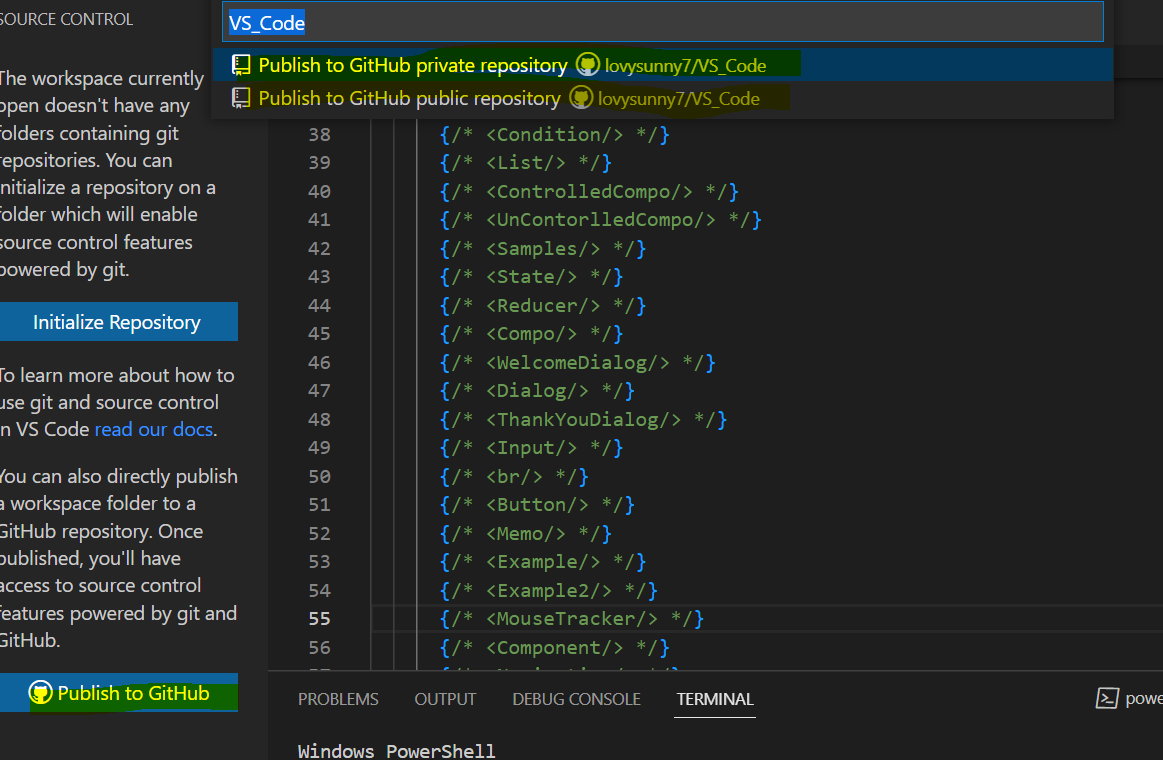Click line number 55 in the gutter

coord(318,618)
